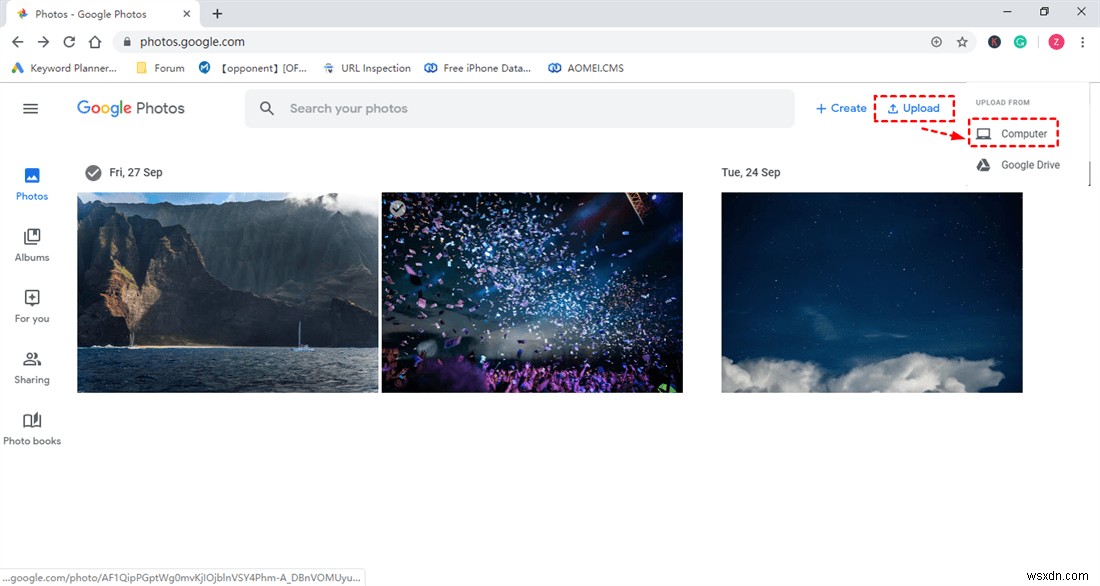The width and height of the screenshot is (1100, 586).
Task: Open Chrome three-dot menu
Action: pyautogui.click(x=1082, y=42)
